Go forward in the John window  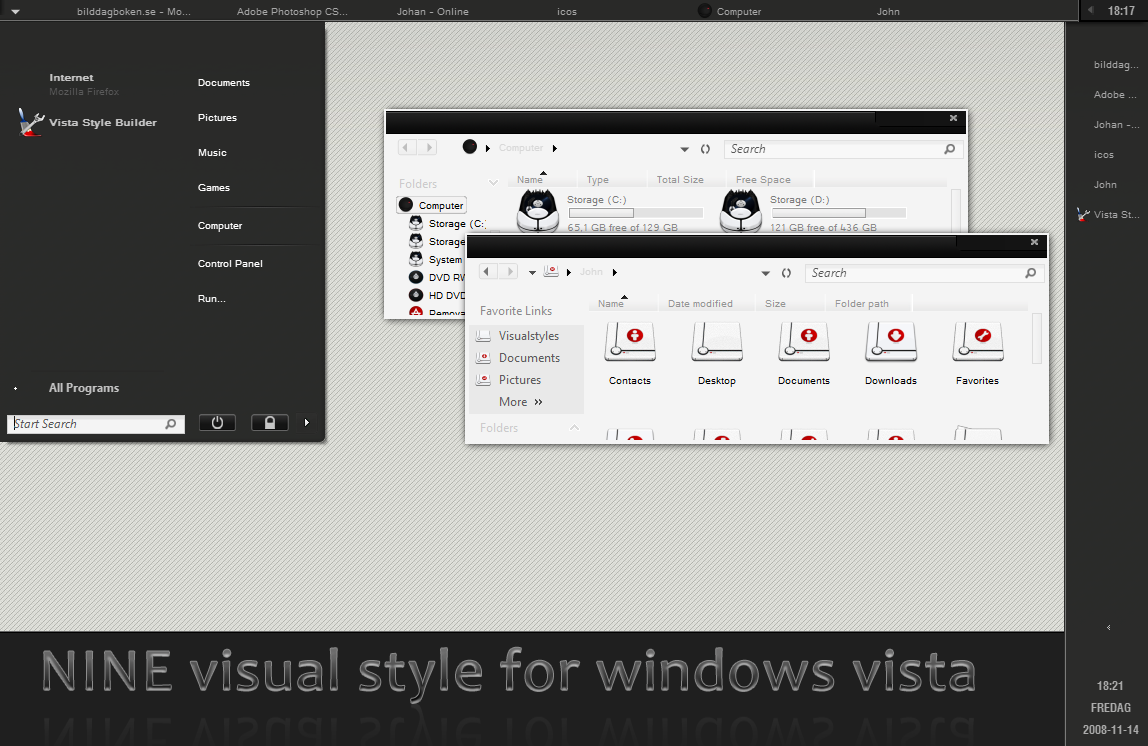tap(510, 272)
